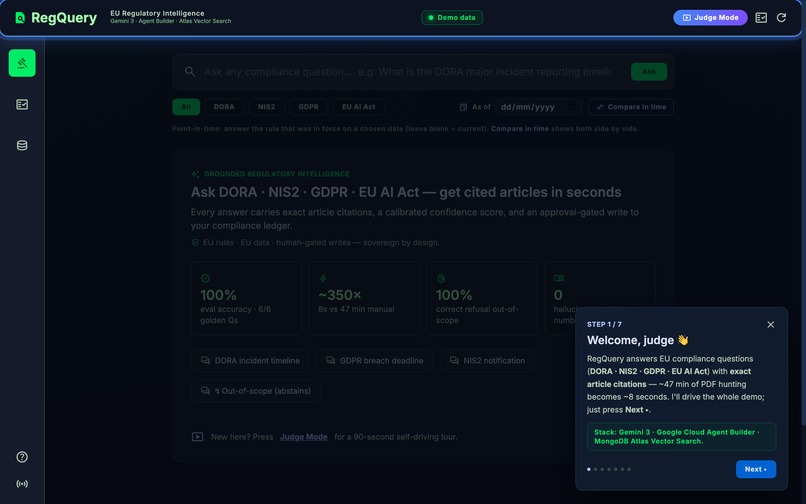The width and height of the screenshot is (806, 504).
Task: Click the 100% correct refusal stat card
Action: point(482,299)
